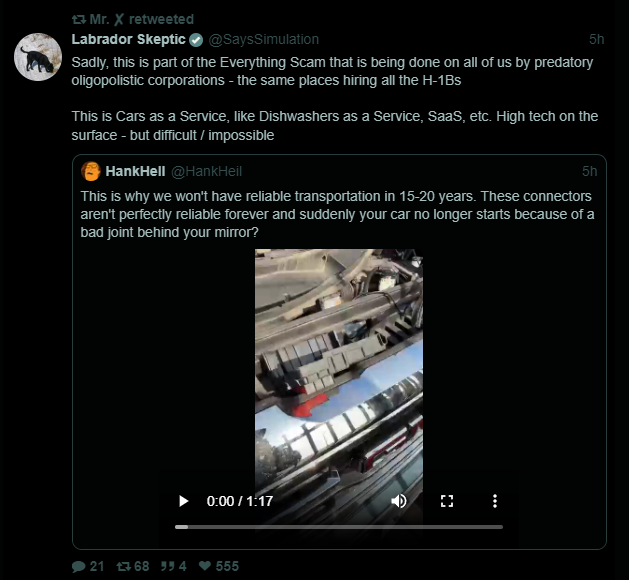Click the quote marks icon showing 4
Image resolution: width=629 pixels, height=580 pixels.
pyautogui.click(x=168, y=566)
